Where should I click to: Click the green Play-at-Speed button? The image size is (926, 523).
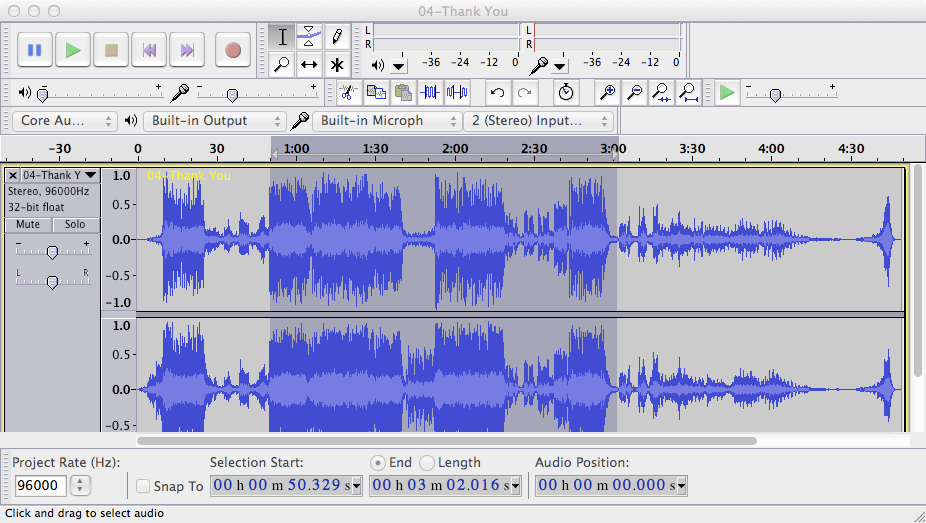pos(727,93)
